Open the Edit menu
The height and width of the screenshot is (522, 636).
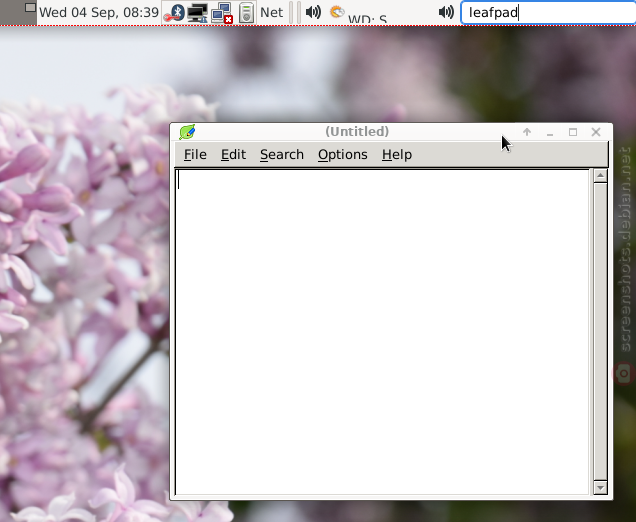pyautogui.click(x=233, y=155)
